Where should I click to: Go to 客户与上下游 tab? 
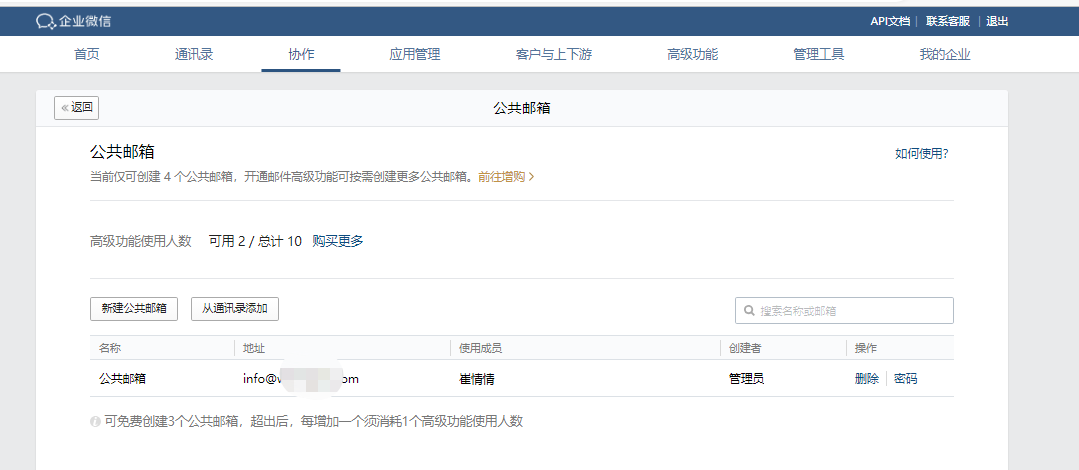[553, 54]
